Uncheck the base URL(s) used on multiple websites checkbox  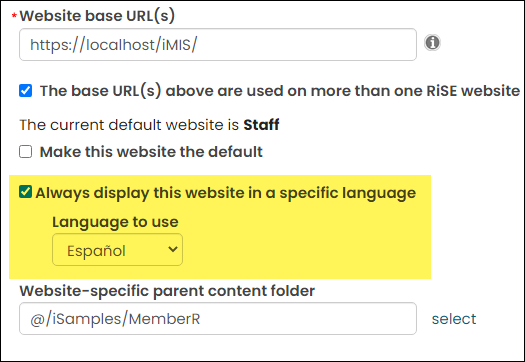coord(25,91)
